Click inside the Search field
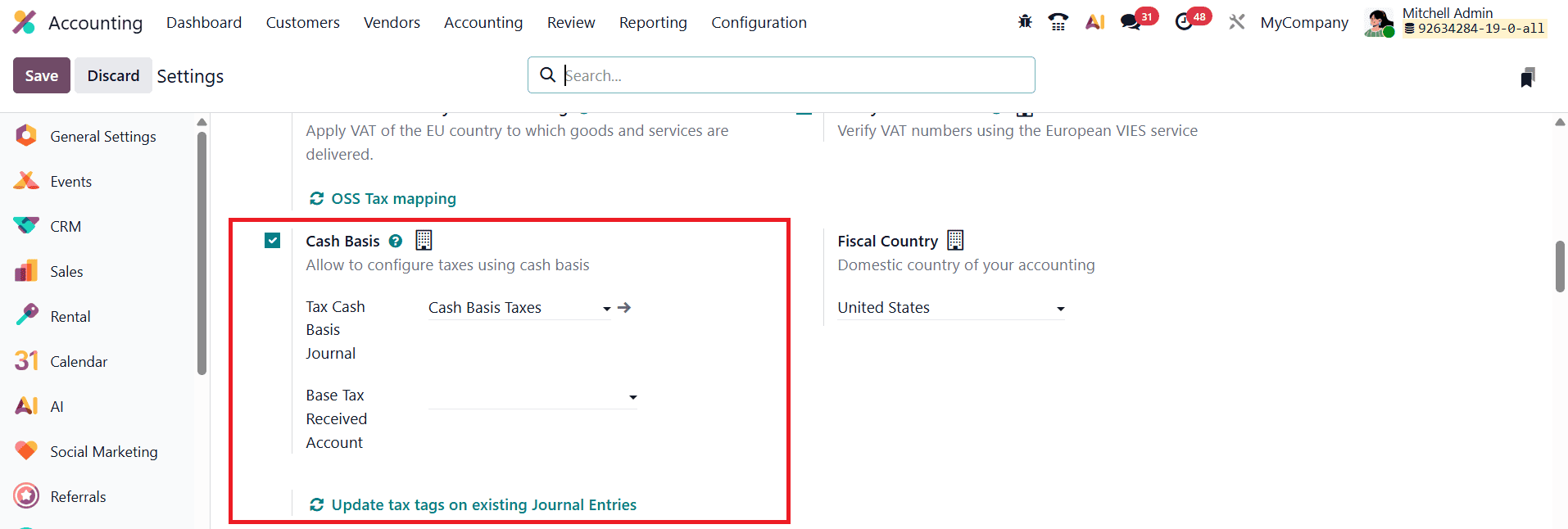The width and height of the screenshot is (1568, 529). [x=778, y=75]
